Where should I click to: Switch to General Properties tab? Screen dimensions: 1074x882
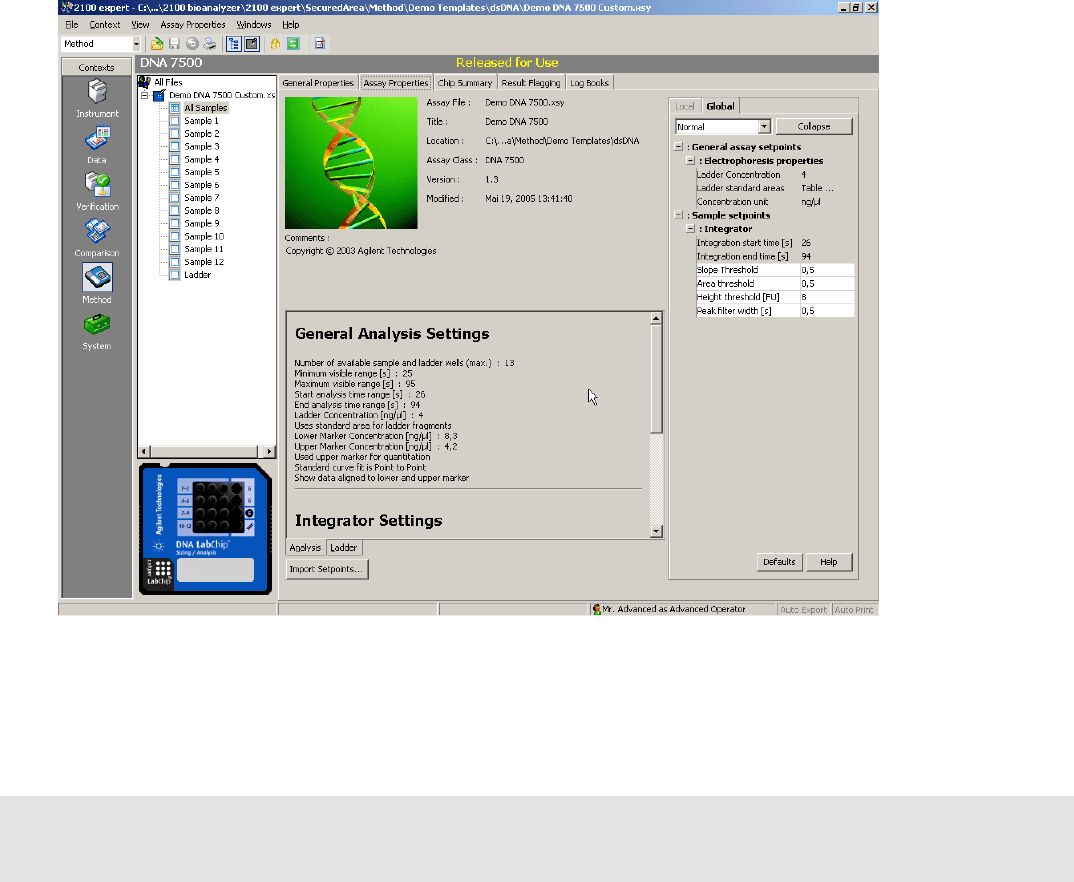click(318, 83)
